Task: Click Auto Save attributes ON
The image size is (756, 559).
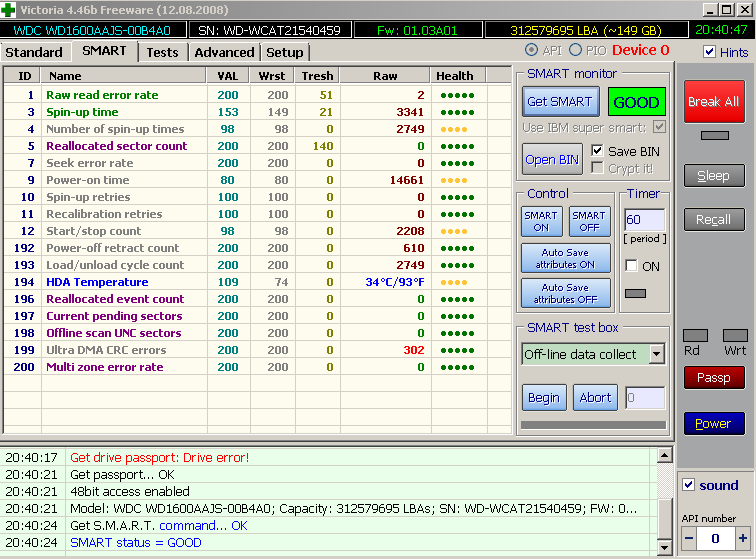Action: 566,259
